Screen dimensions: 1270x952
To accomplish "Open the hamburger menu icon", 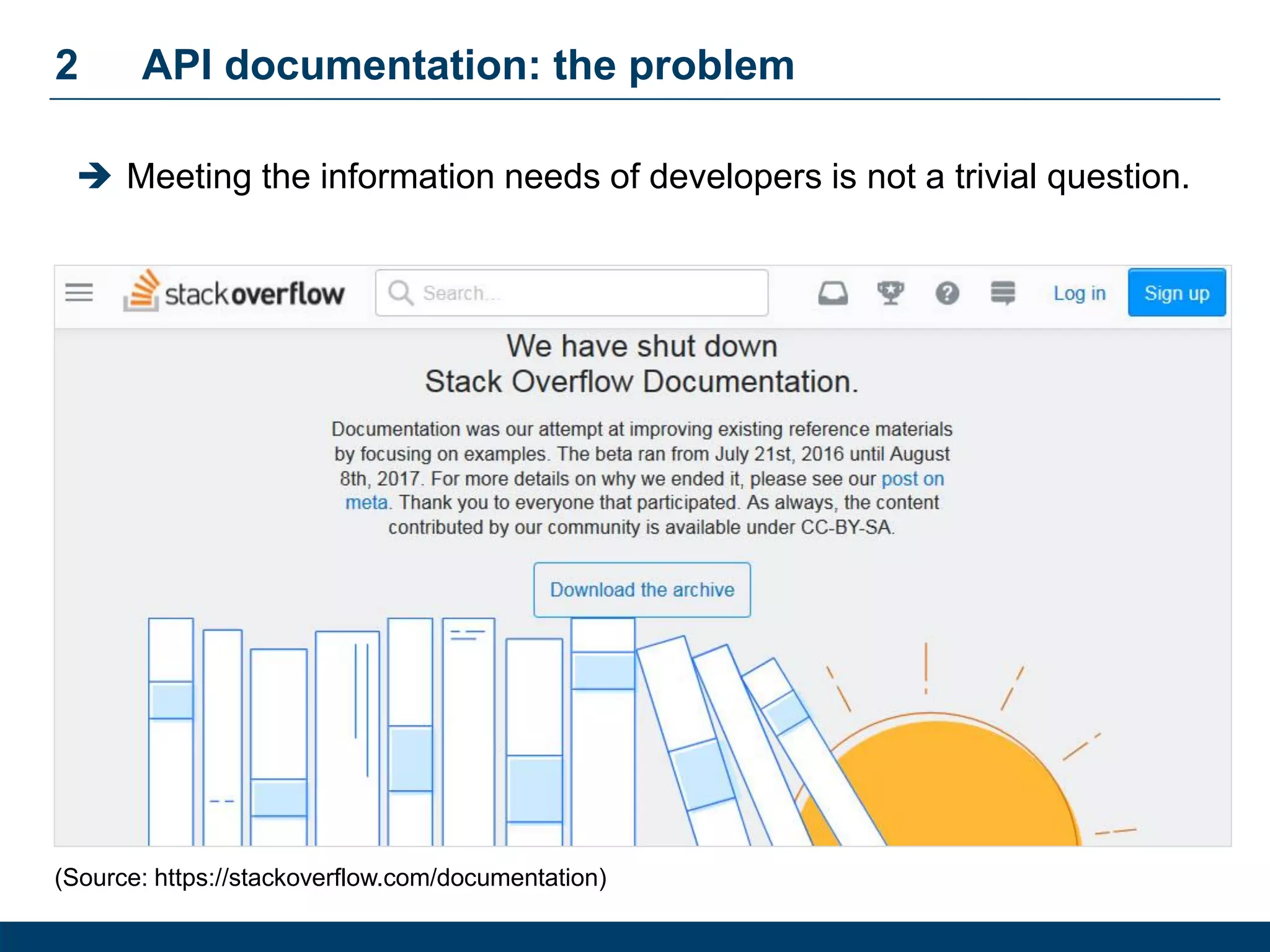I will tap(79, 293).
